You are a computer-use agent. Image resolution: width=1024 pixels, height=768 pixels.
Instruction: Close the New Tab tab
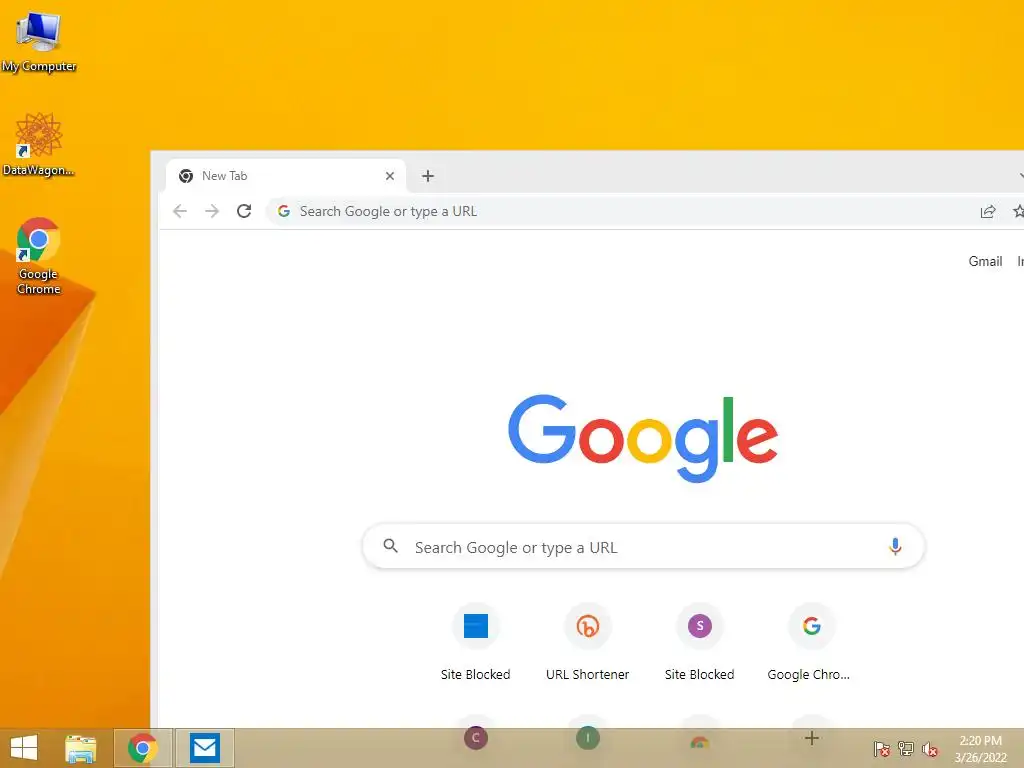click(x=390, y=176)
